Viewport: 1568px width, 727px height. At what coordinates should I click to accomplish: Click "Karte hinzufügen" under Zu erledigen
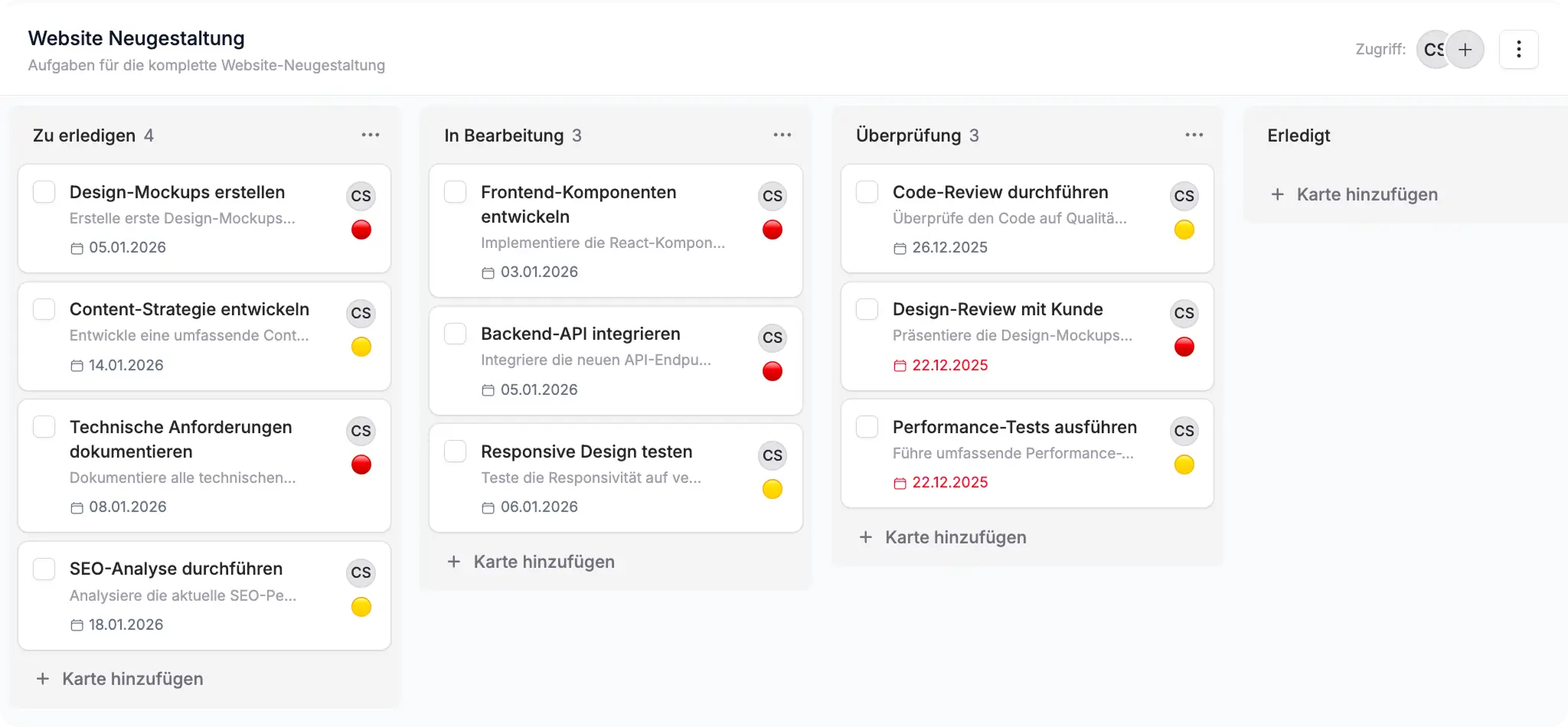tap(120, 678)
